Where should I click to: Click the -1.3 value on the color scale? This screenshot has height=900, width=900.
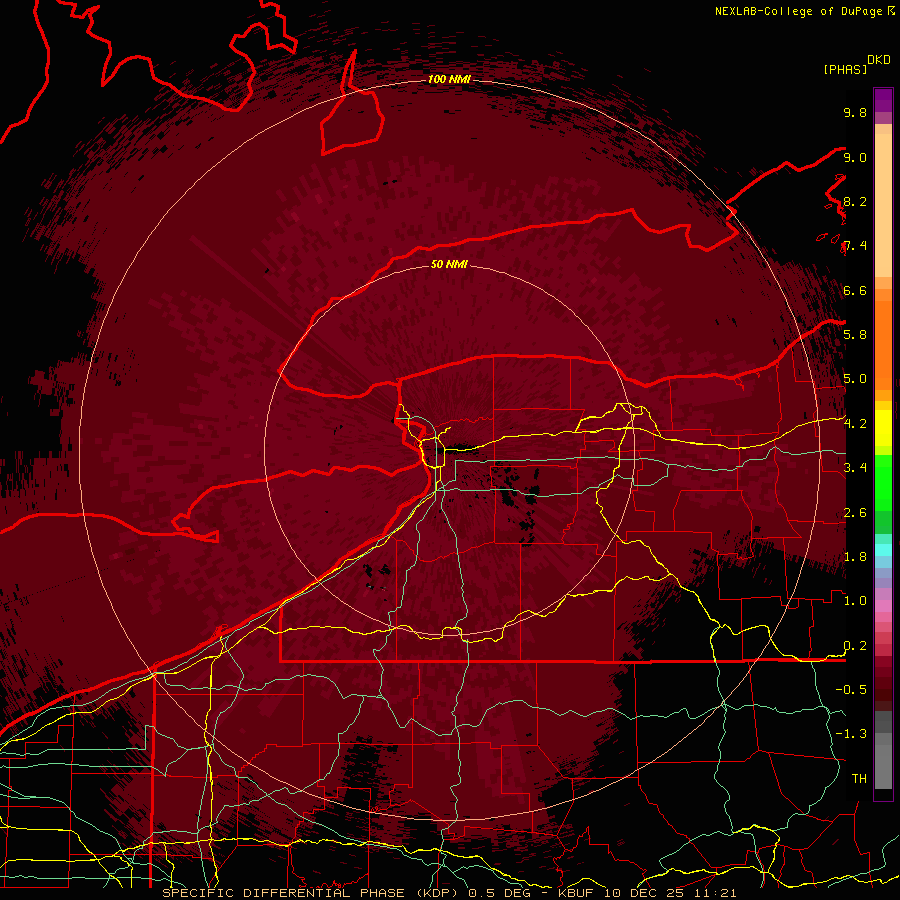pyautogui.click(x=851, y=734)
